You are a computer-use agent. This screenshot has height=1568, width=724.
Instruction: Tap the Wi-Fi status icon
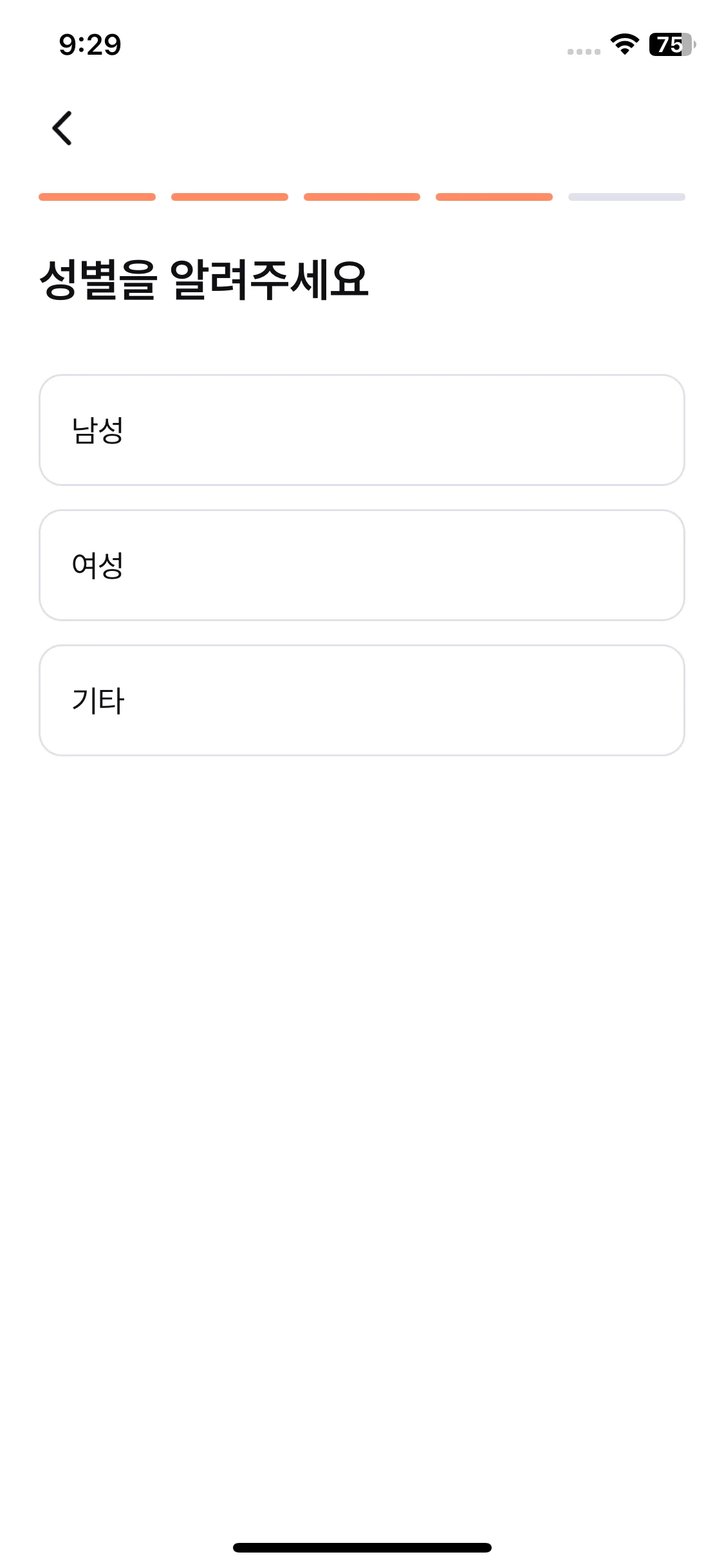click(624, 44)
